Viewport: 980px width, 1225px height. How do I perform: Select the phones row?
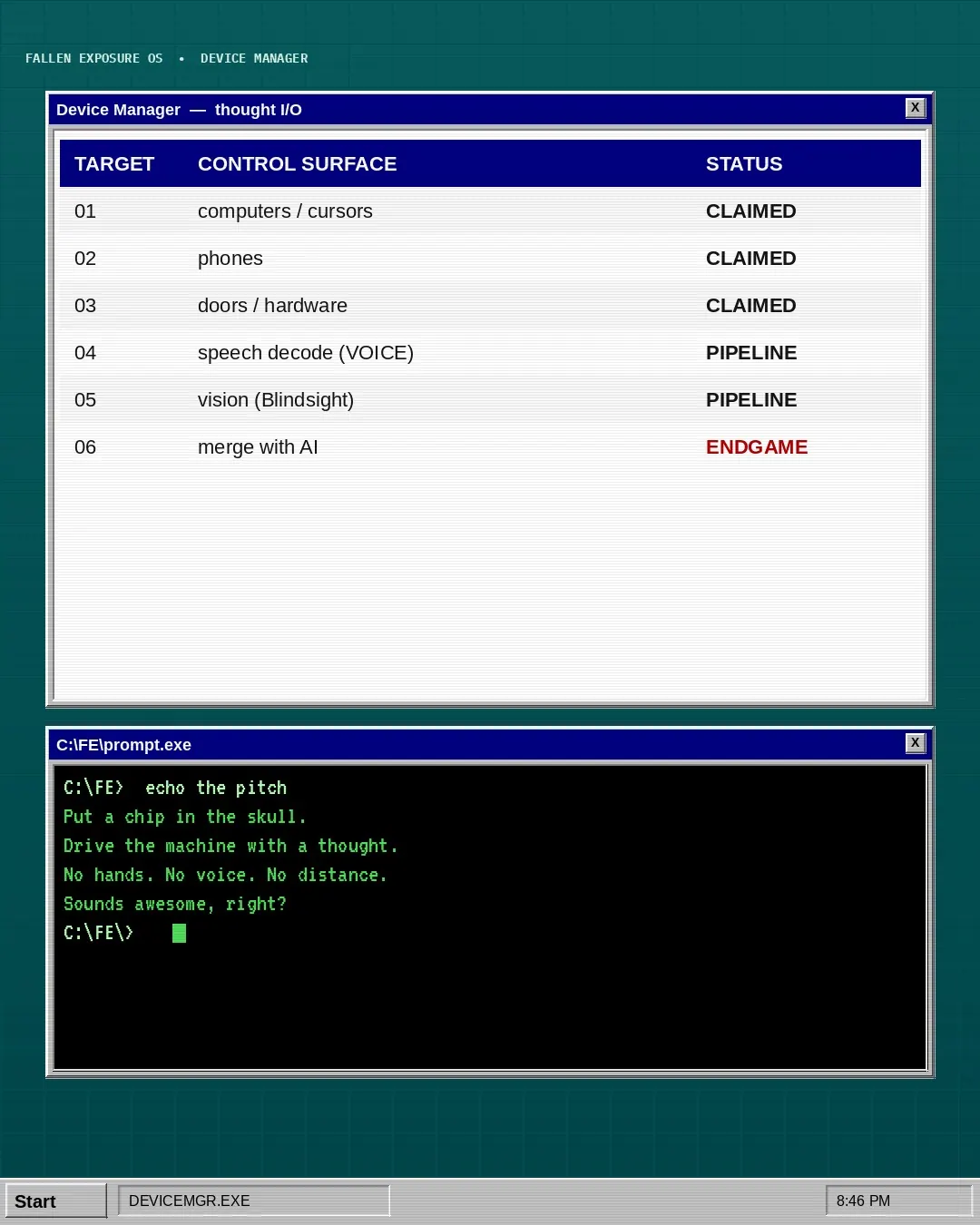490,259
